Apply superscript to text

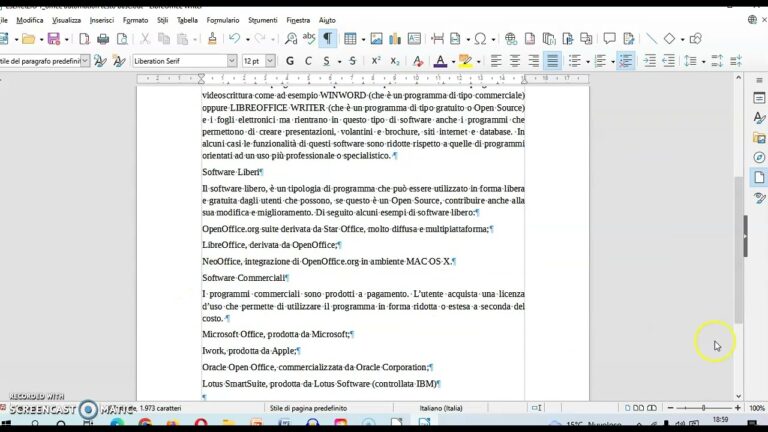coord(376,61)
